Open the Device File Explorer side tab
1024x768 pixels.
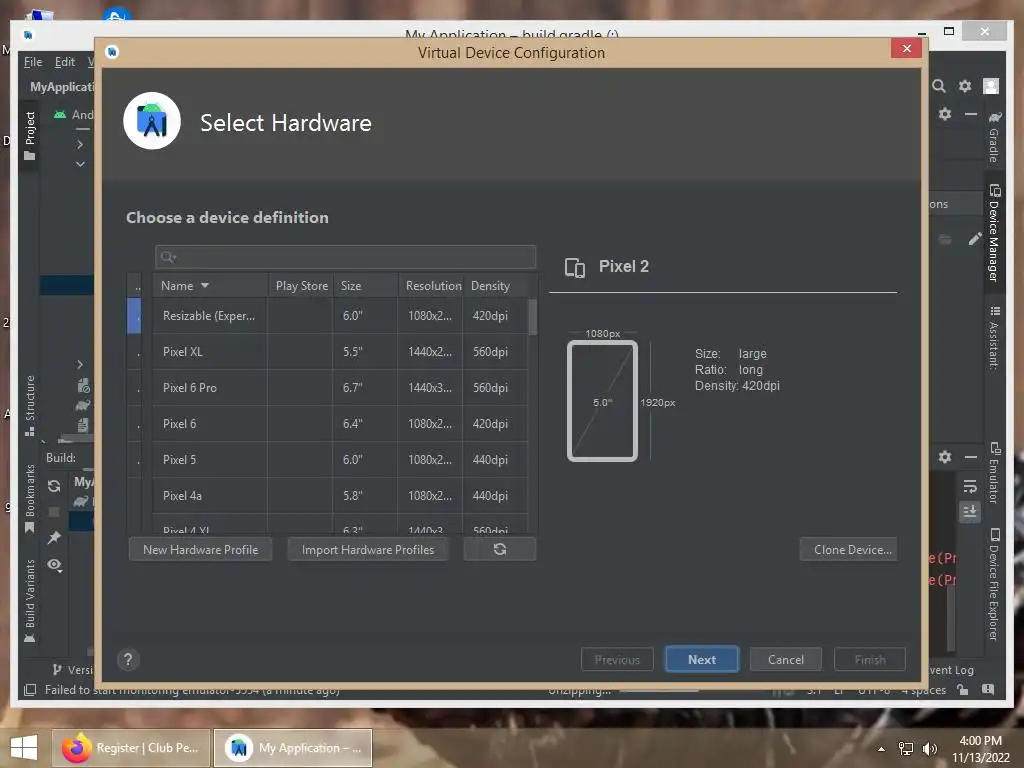point(993,584)
